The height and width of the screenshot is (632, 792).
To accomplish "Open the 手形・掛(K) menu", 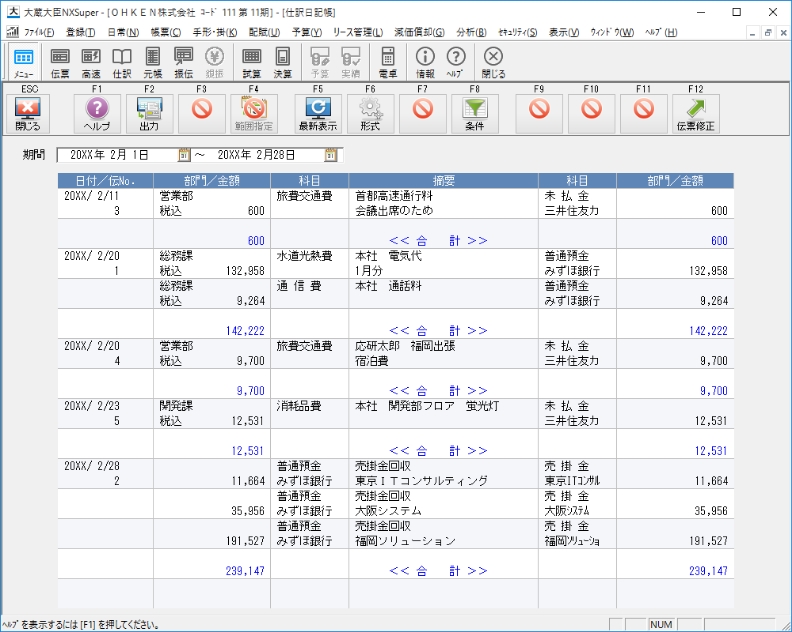I will [215, 32].
